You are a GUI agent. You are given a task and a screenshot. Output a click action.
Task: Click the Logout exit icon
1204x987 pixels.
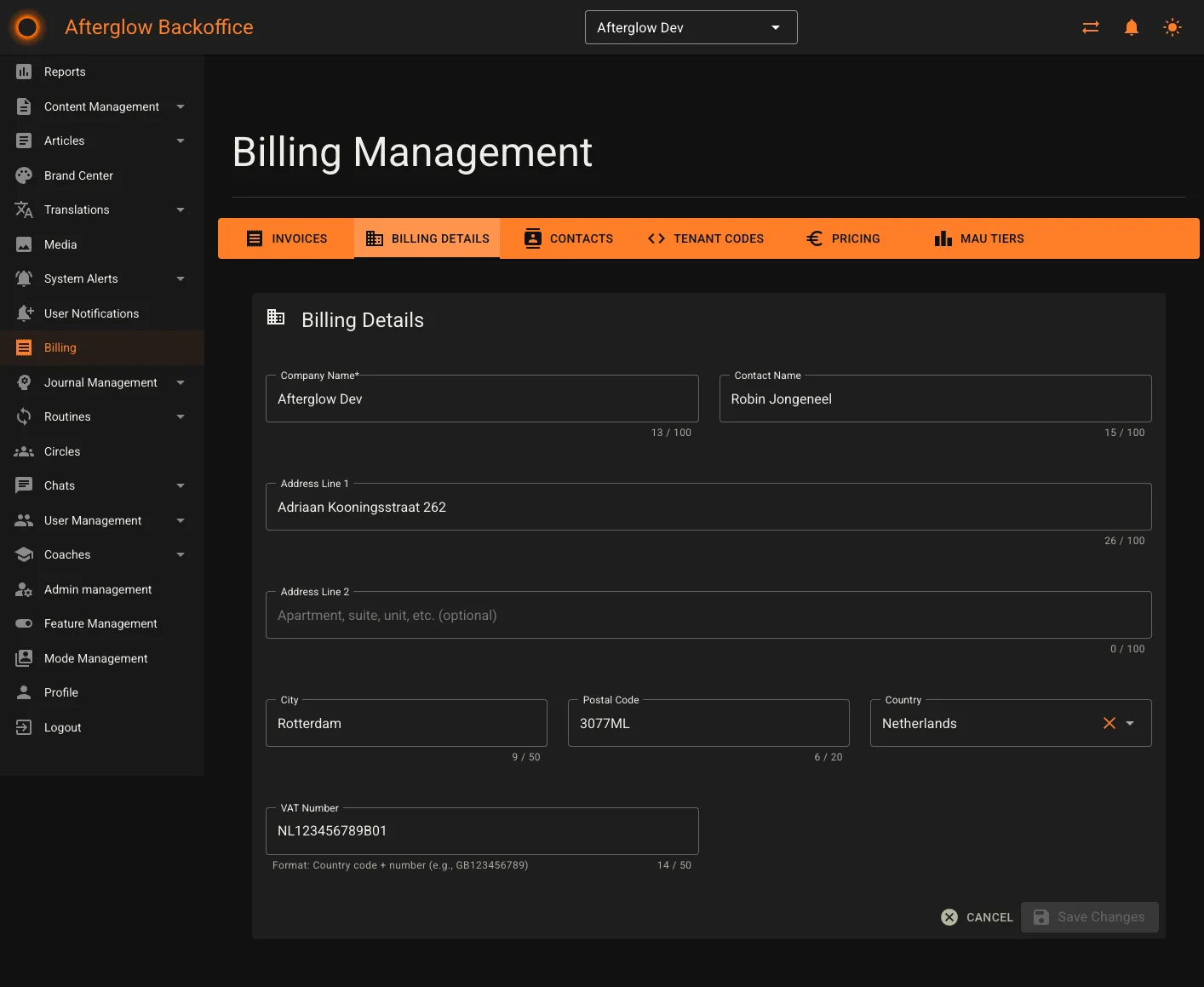click(x=24, y=727)
